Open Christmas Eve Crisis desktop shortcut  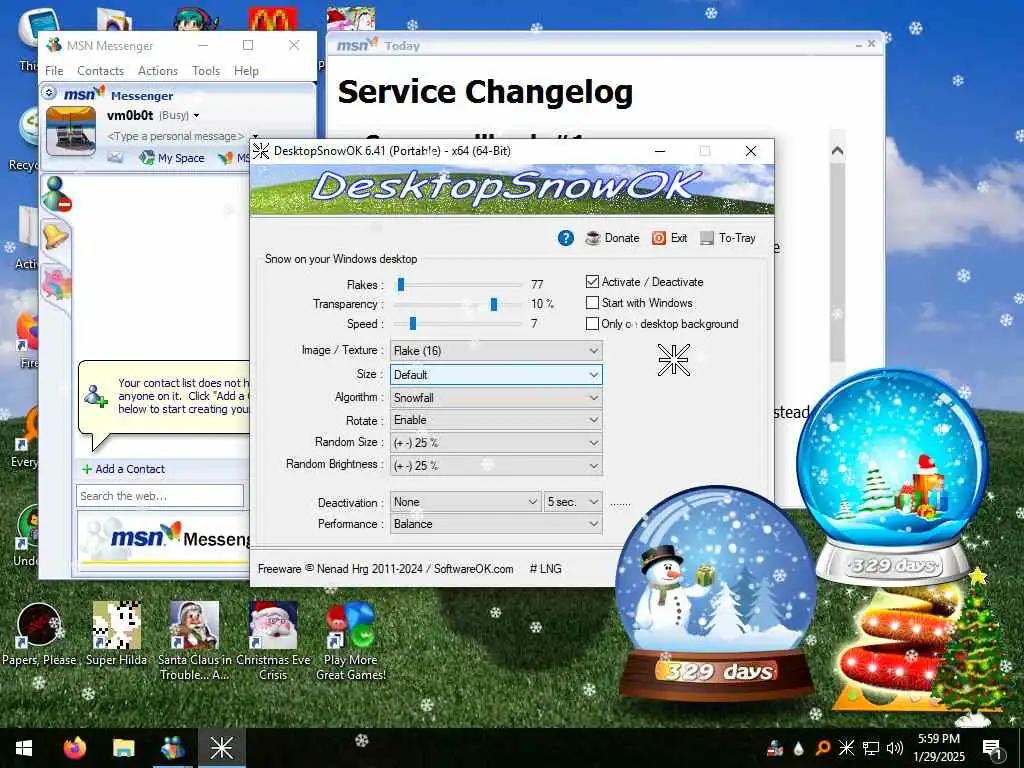point(273,641)
